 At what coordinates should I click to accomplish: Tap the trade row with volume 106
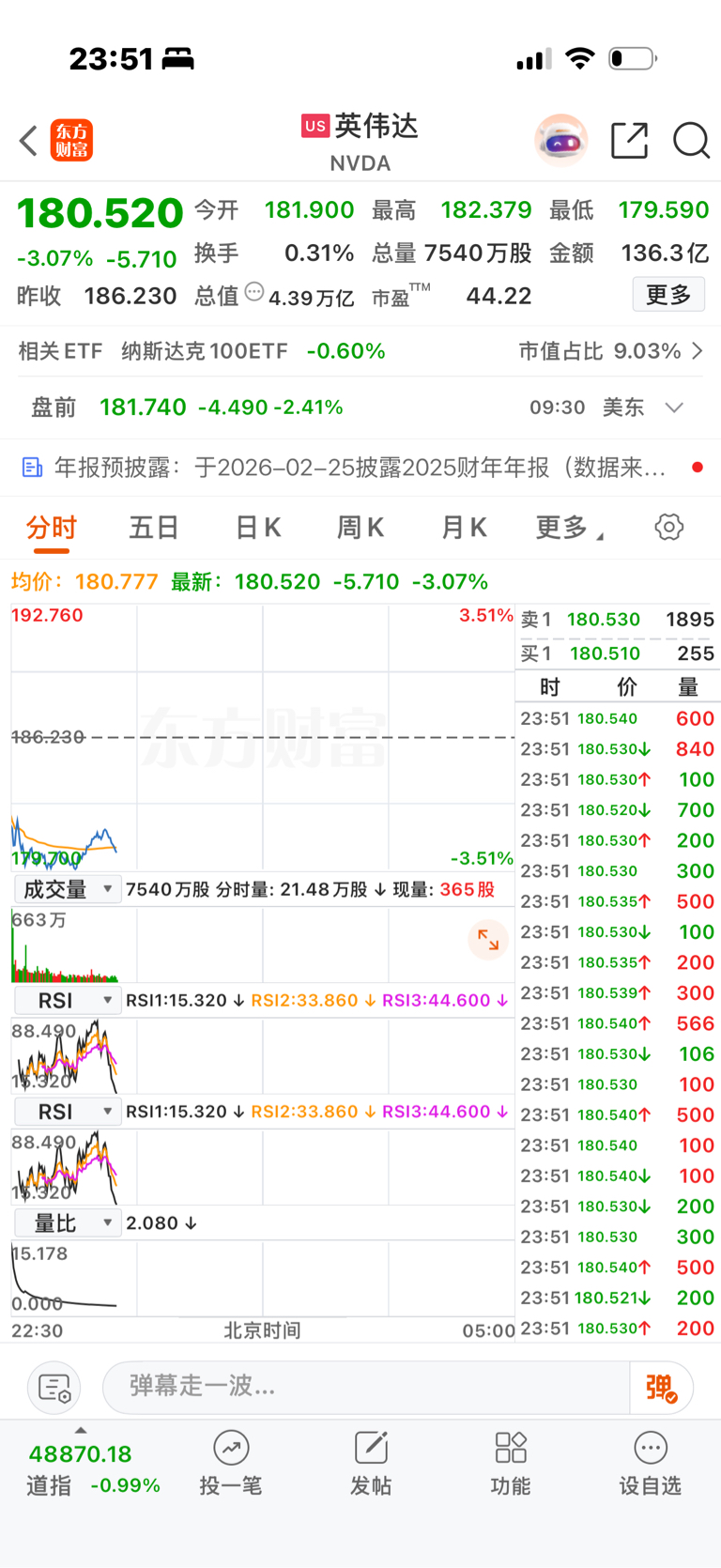618,1054
